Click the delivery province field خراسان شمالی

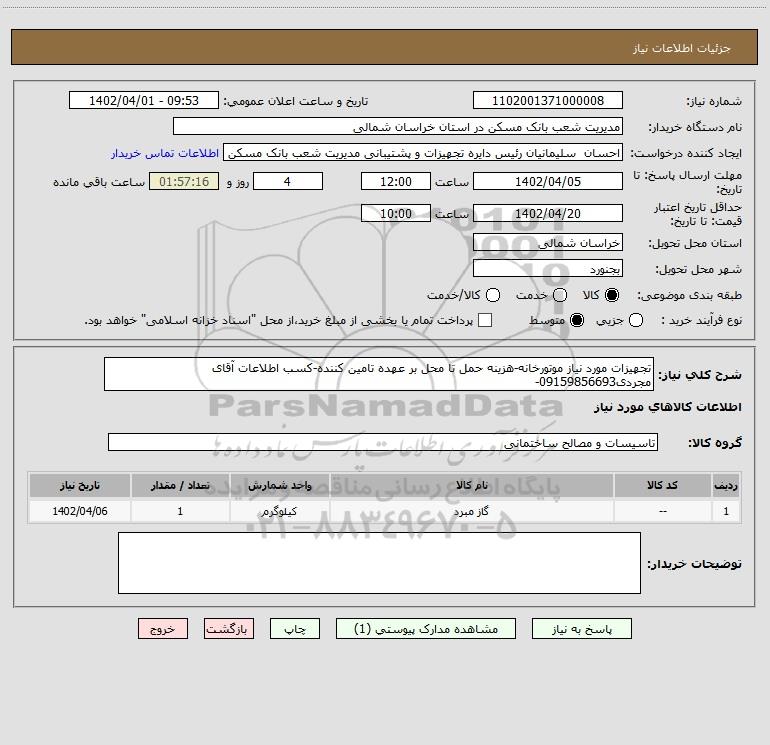point(548,243)
